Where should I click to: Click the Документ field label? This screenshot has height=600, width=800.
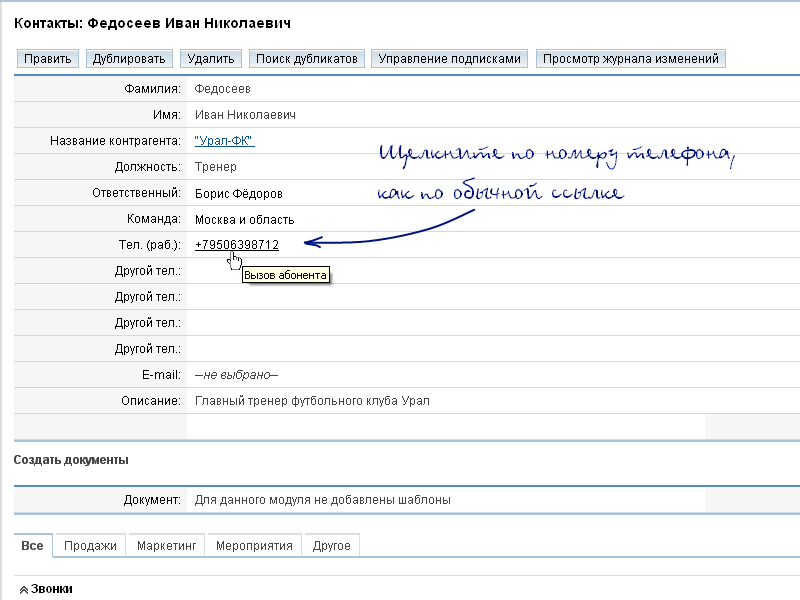tap(152, 500)
